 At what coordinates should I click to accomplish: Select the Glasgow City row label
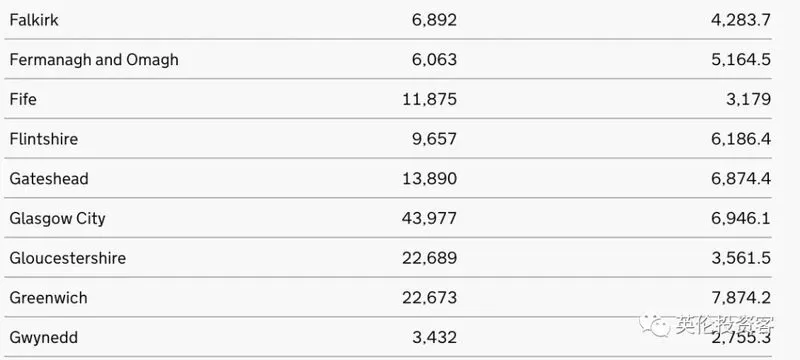click(57, 218)
